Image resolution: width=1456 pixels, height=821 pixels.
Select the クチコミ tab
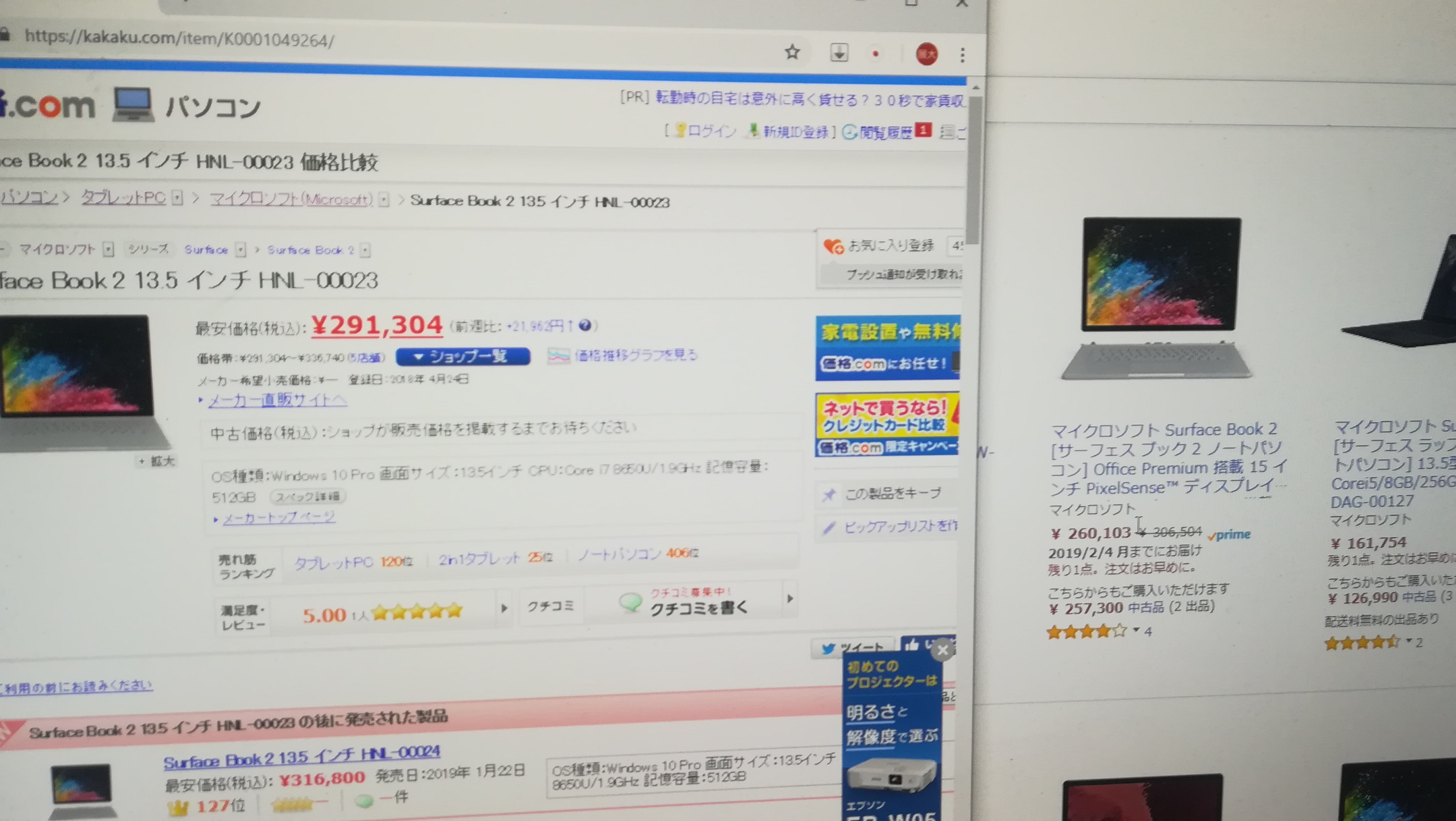tap(550, 606)
